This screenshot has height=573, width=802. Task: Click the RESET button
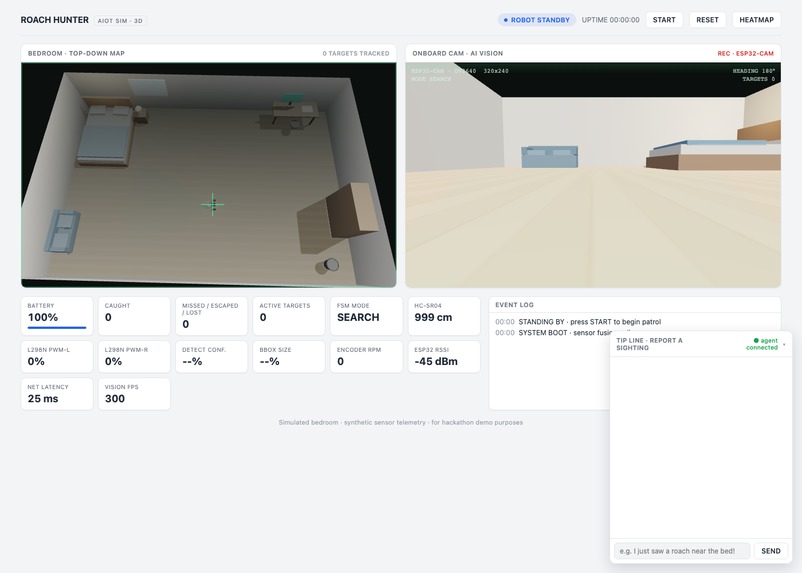[x=707, y=20]
